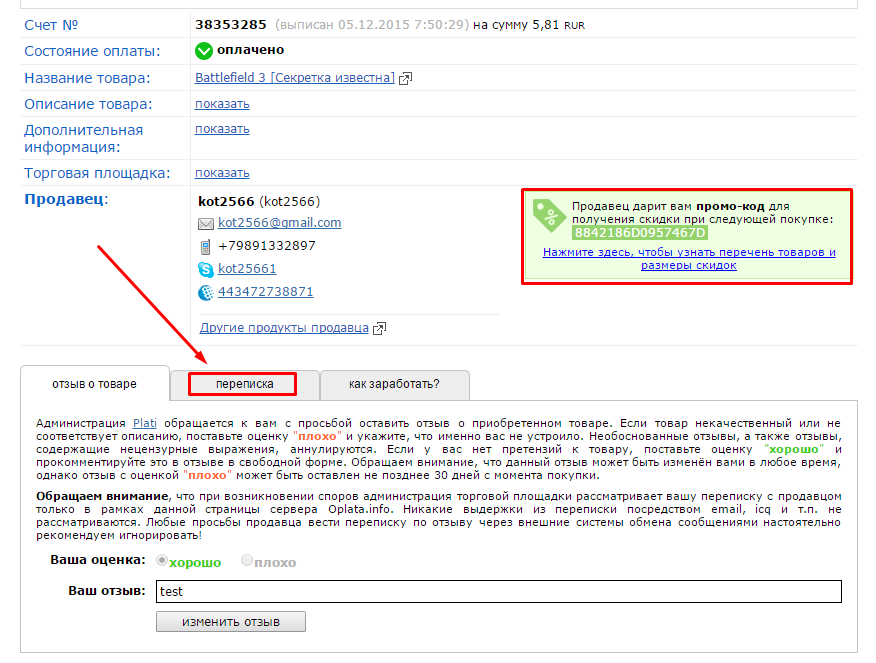This screenshot has height=663, width=876.
Task: Expand Дополнительная информация with показать link
Action: coord(222,129)
